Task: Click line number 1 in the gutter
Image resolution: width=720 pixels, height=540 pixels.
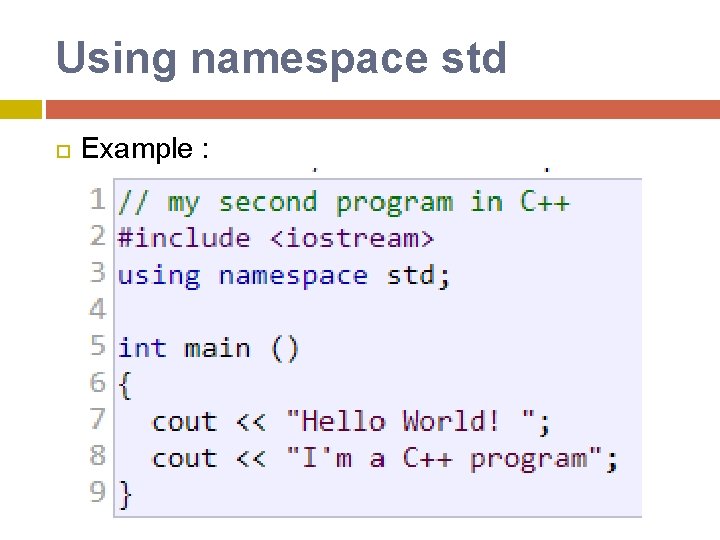Action: (97, 199)
